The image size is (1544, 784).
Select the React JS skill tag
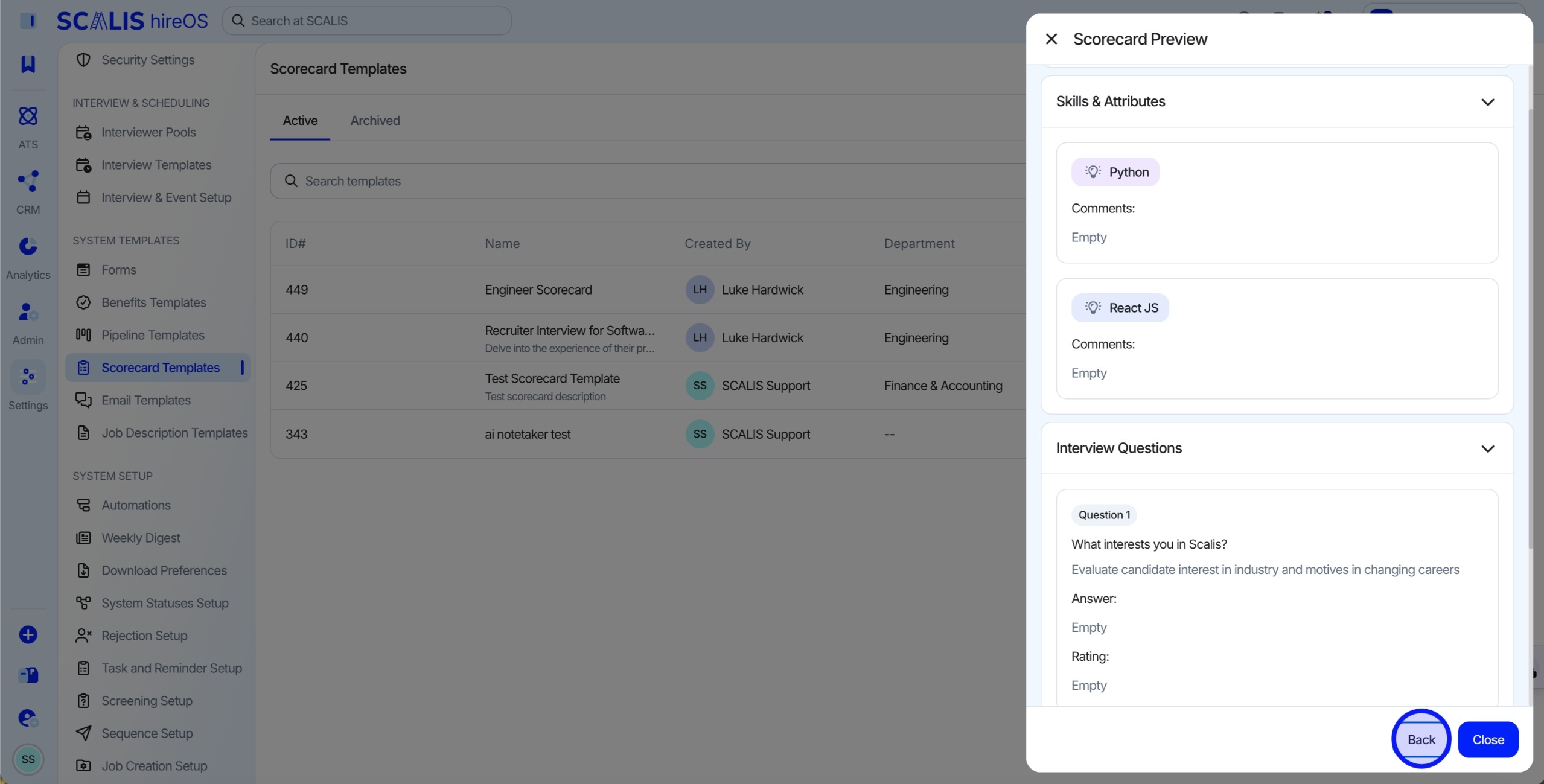pos(1120,308)
